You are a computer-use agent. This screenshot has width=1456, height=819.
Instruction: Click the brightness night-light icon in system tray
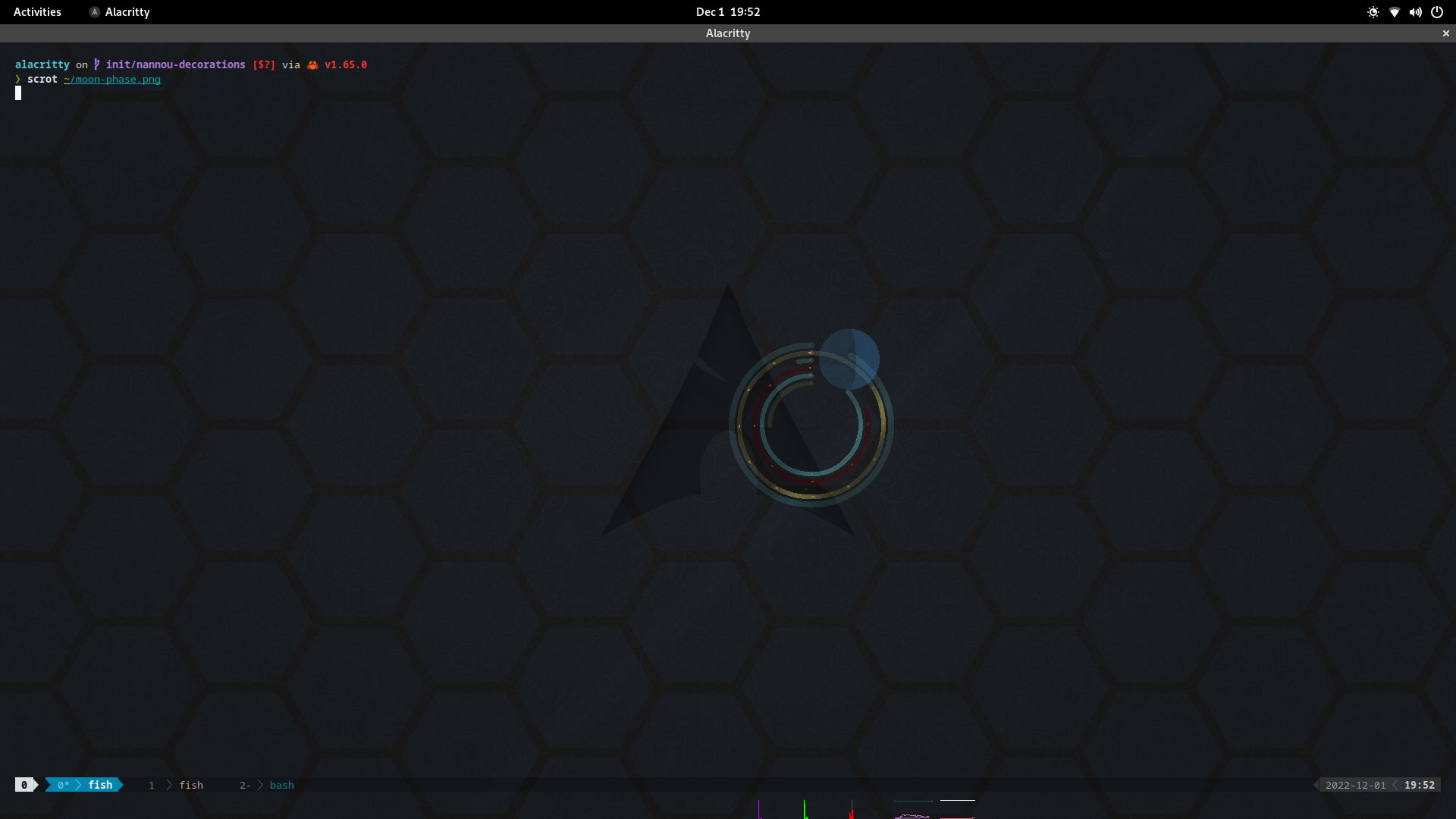coord(1373,12)
